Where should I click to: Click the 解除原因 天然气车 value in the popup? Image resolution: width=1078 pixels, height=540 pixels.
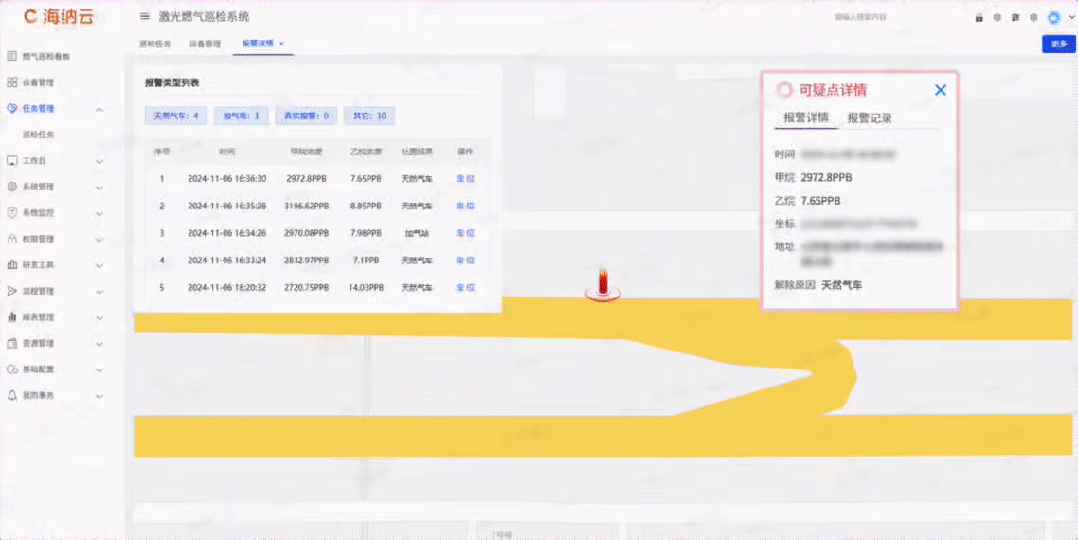pos(842,285)
